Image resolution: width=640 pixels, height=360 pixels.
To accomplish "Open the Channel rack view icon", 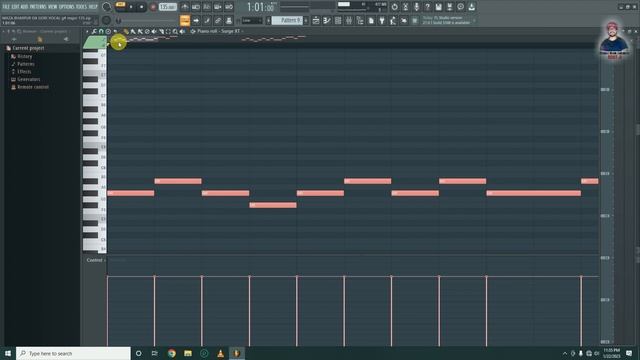I will coord(338,20).
